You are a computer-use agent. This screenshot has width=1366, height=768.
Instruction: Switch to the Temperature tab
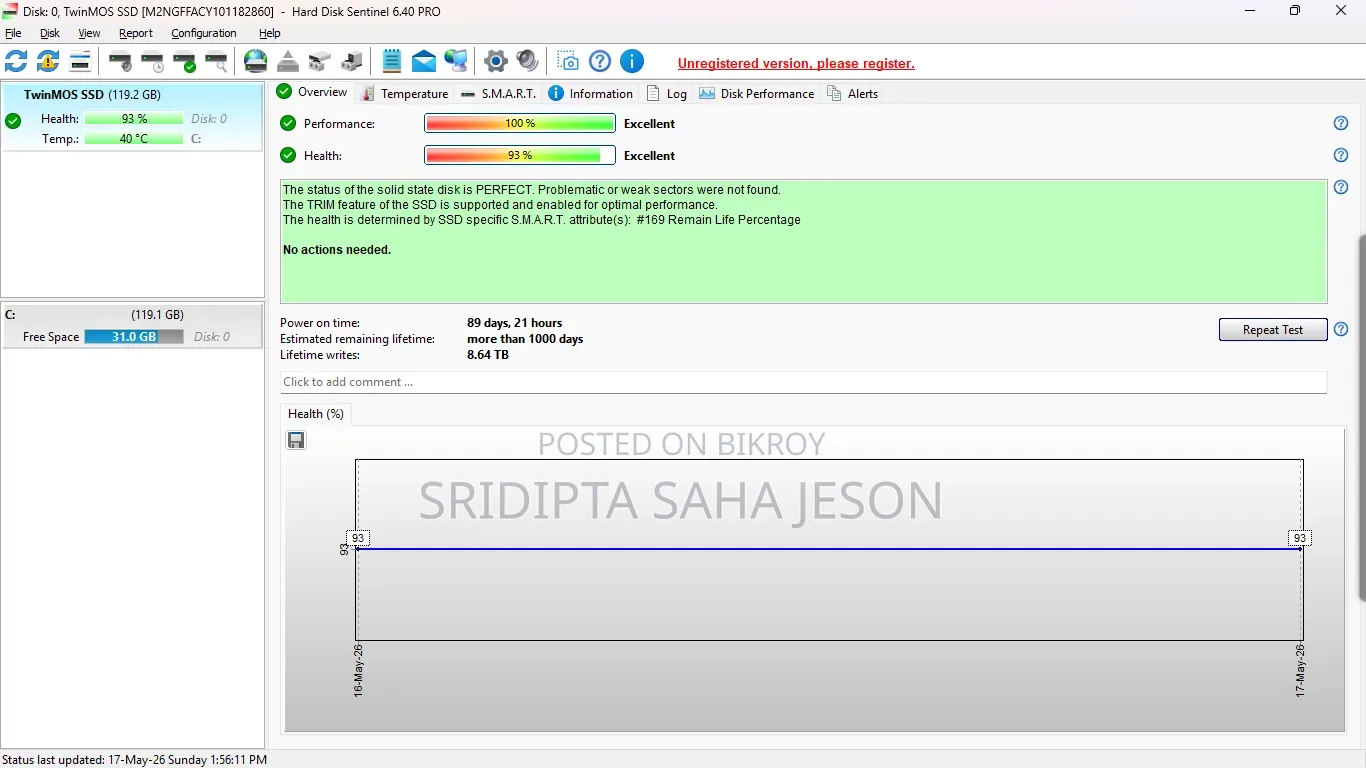(405, 93)
